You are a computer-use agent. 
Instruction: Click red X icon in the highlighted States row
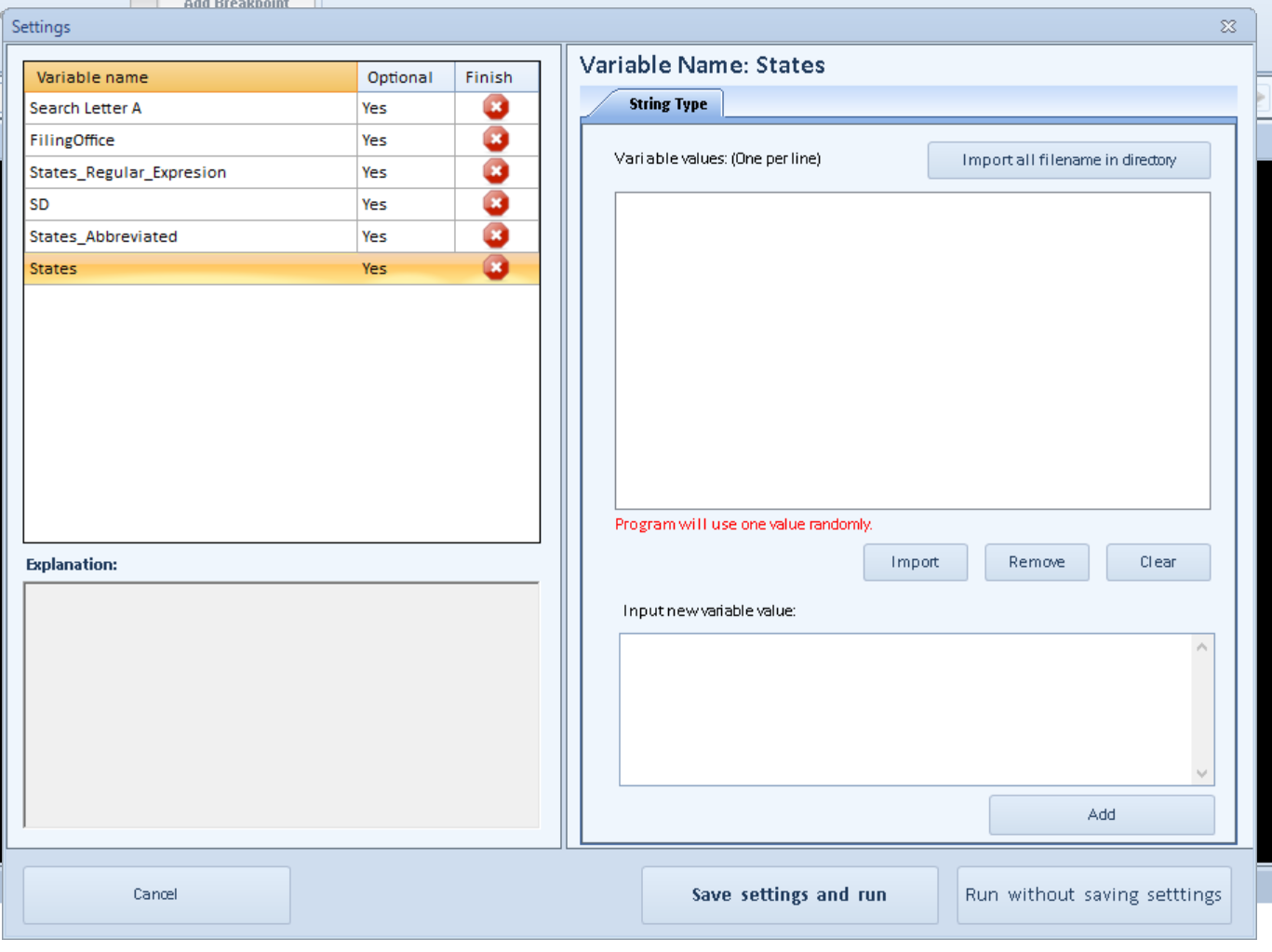click(x=496, y=268)
